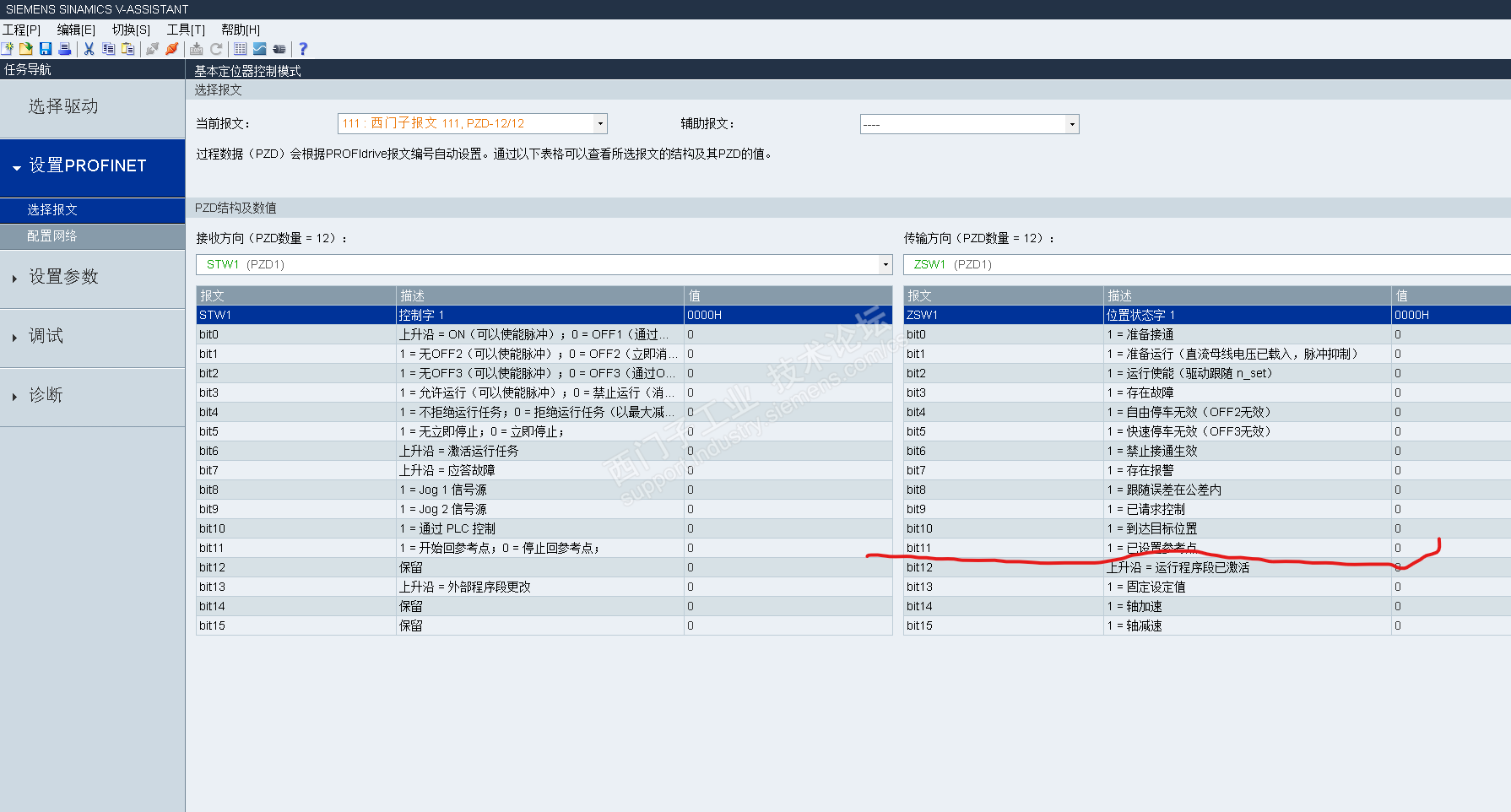
Task: Open the 工具[T] menu
Action: coord(186,30)
